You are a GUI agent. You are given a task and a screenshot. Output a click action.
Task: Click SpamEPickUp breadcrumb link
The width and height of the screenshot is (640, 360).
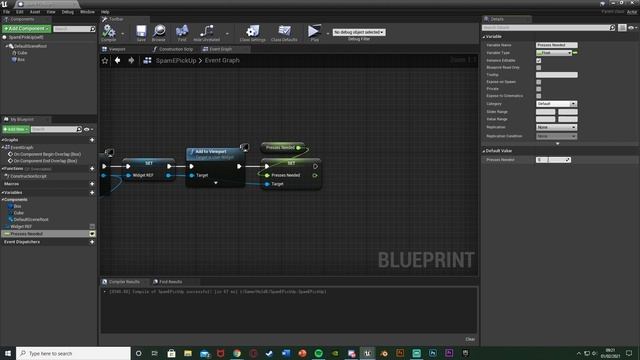coord(176,60)
